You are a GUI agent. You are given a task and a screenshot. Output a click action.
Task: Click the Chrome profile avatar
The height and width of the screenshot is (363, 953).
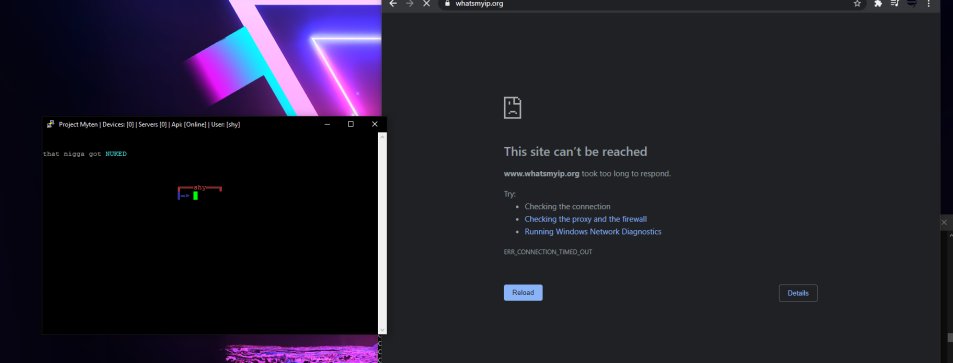pyautogui.click(x=912, y=3)
